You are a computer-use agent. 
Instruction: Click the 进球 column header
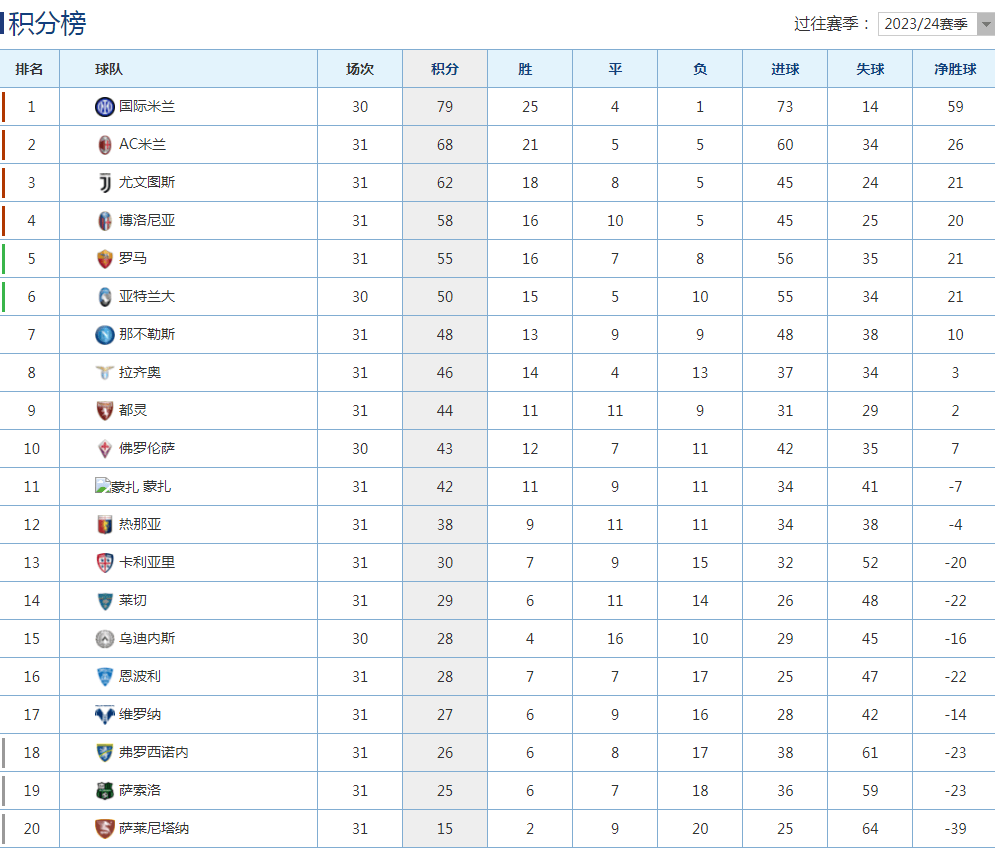[785, 69]
